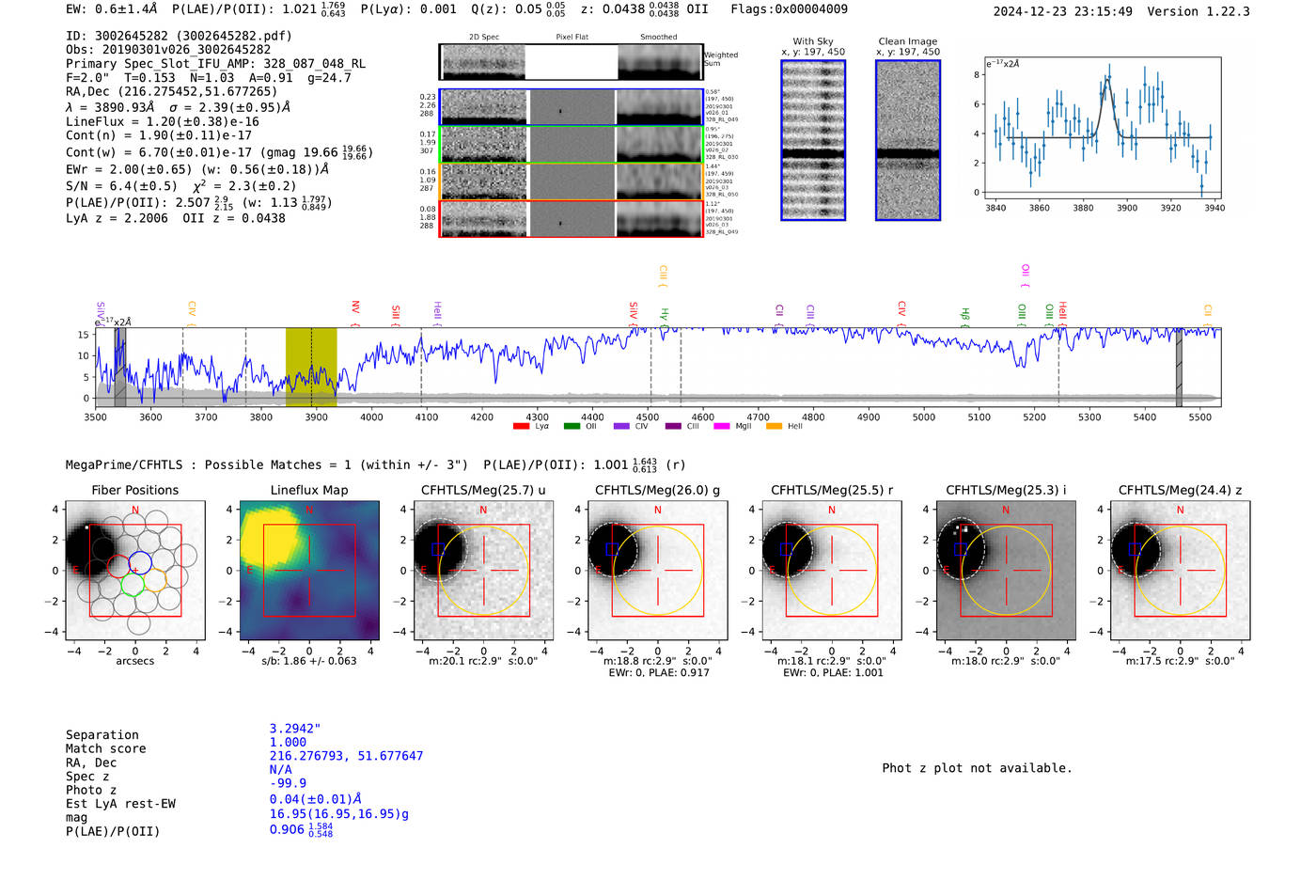
Task: Click the 'Version 1.22.3' text
Action: (1198, 11)
